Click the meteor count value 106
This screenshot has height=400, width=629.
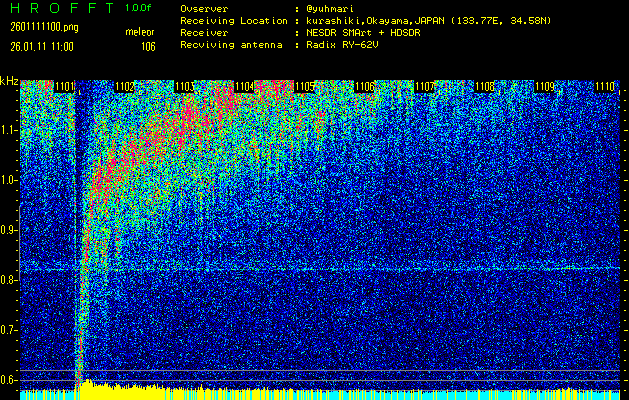tap(148, 46)
